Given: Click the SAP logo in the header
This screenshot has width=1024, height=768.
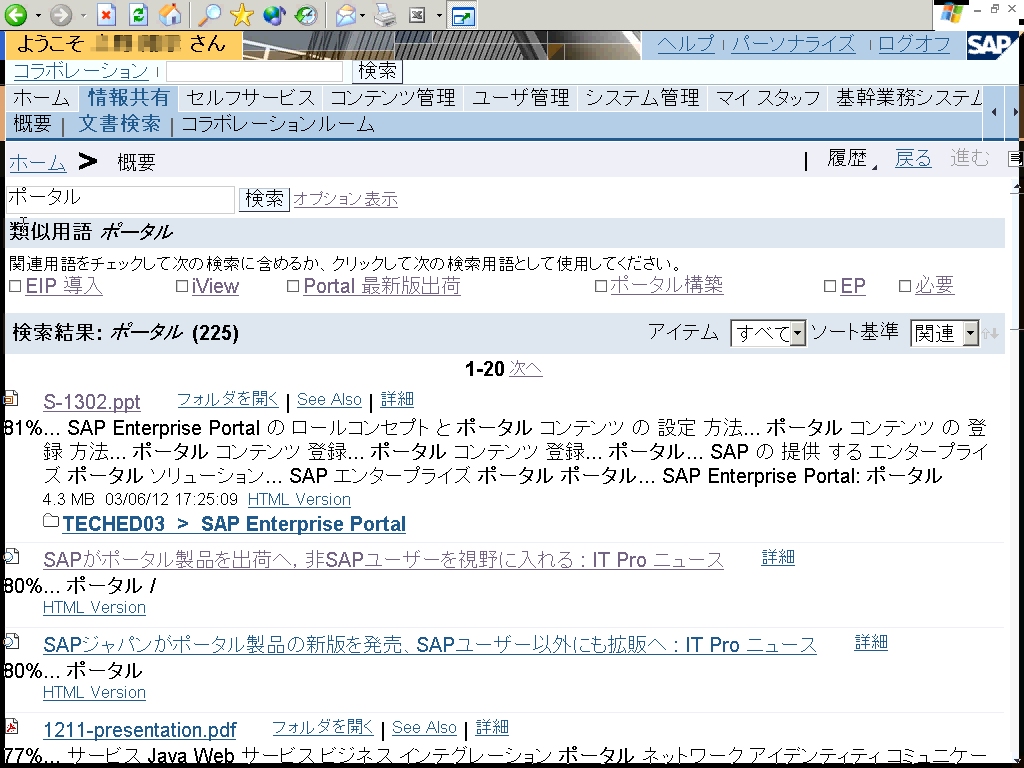Looking at the screenshot, I should pyautogui.click(x=991, y=44).
